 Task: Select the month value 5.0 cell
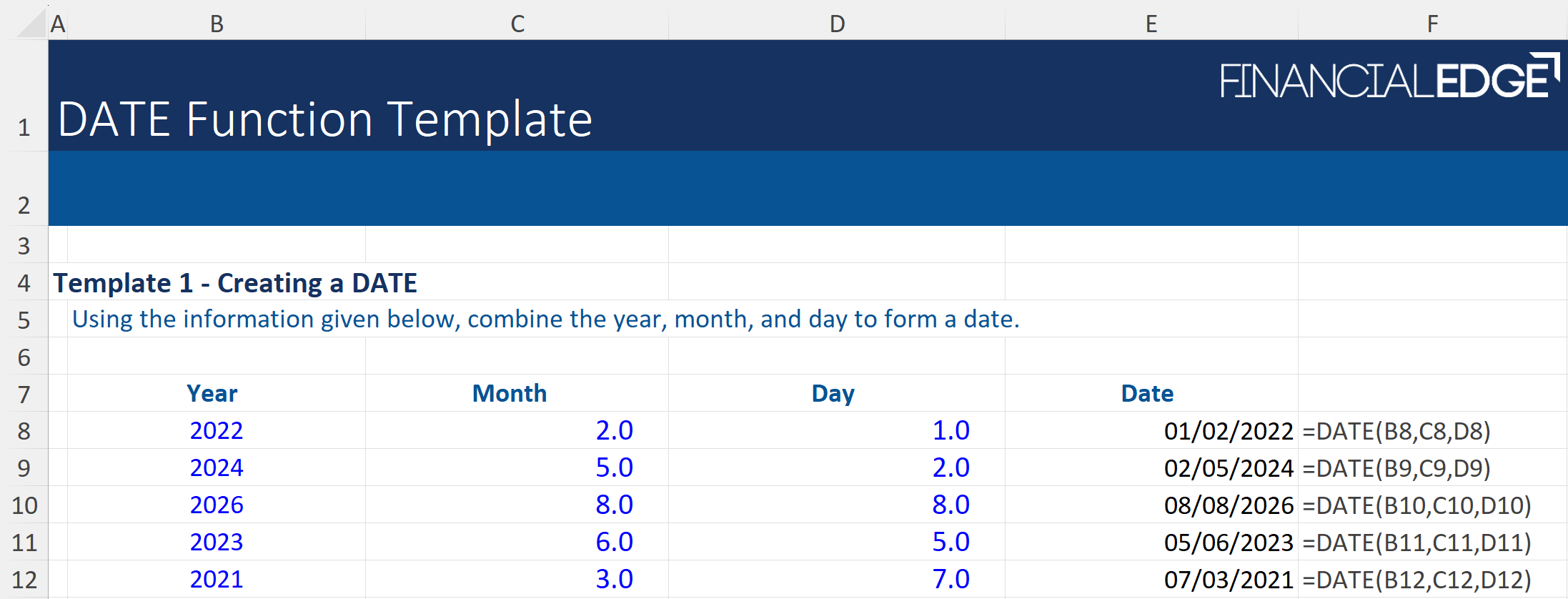tap(614, 468)
